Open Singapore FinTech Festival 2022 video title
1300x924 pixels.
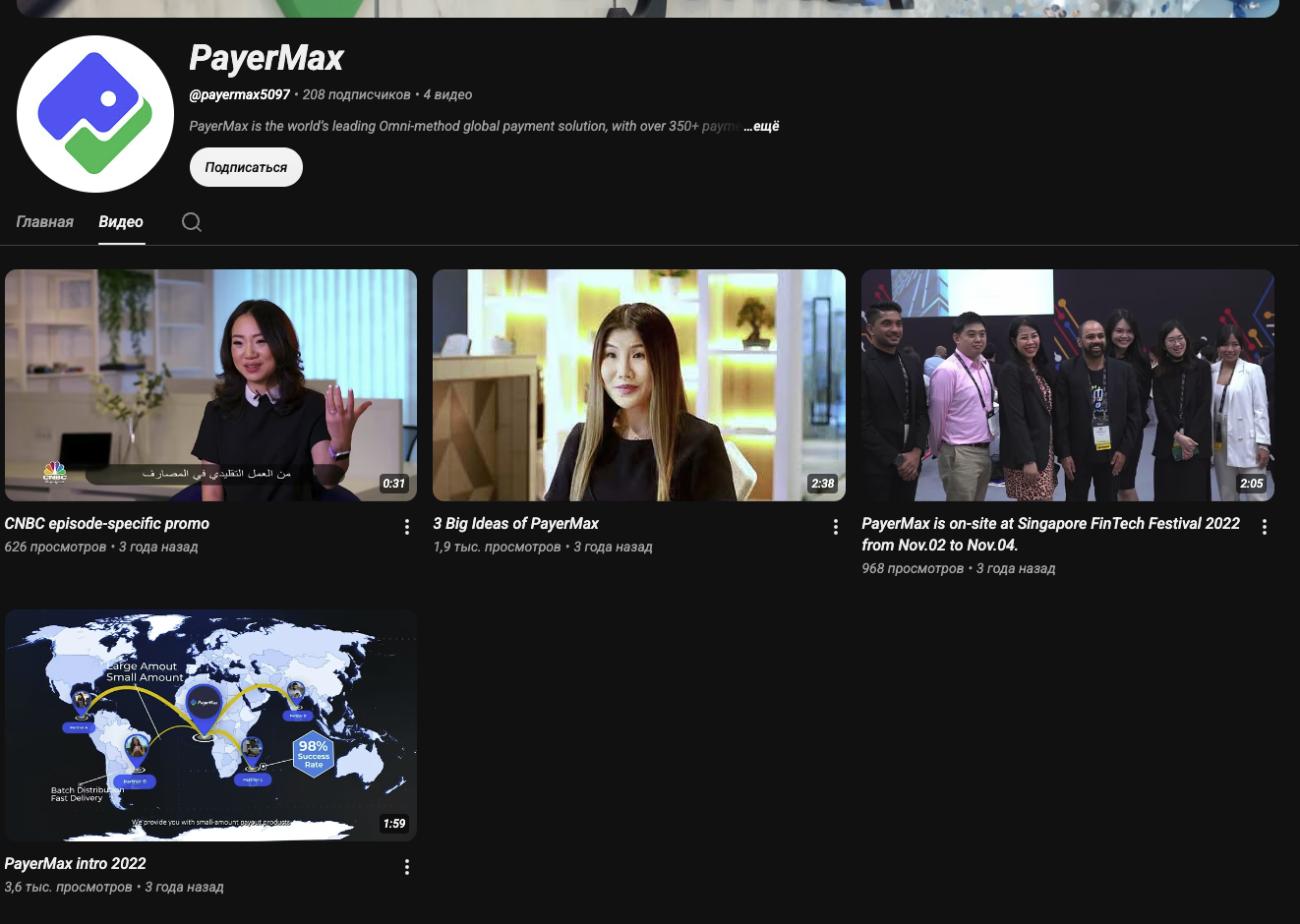(1051, 534)
